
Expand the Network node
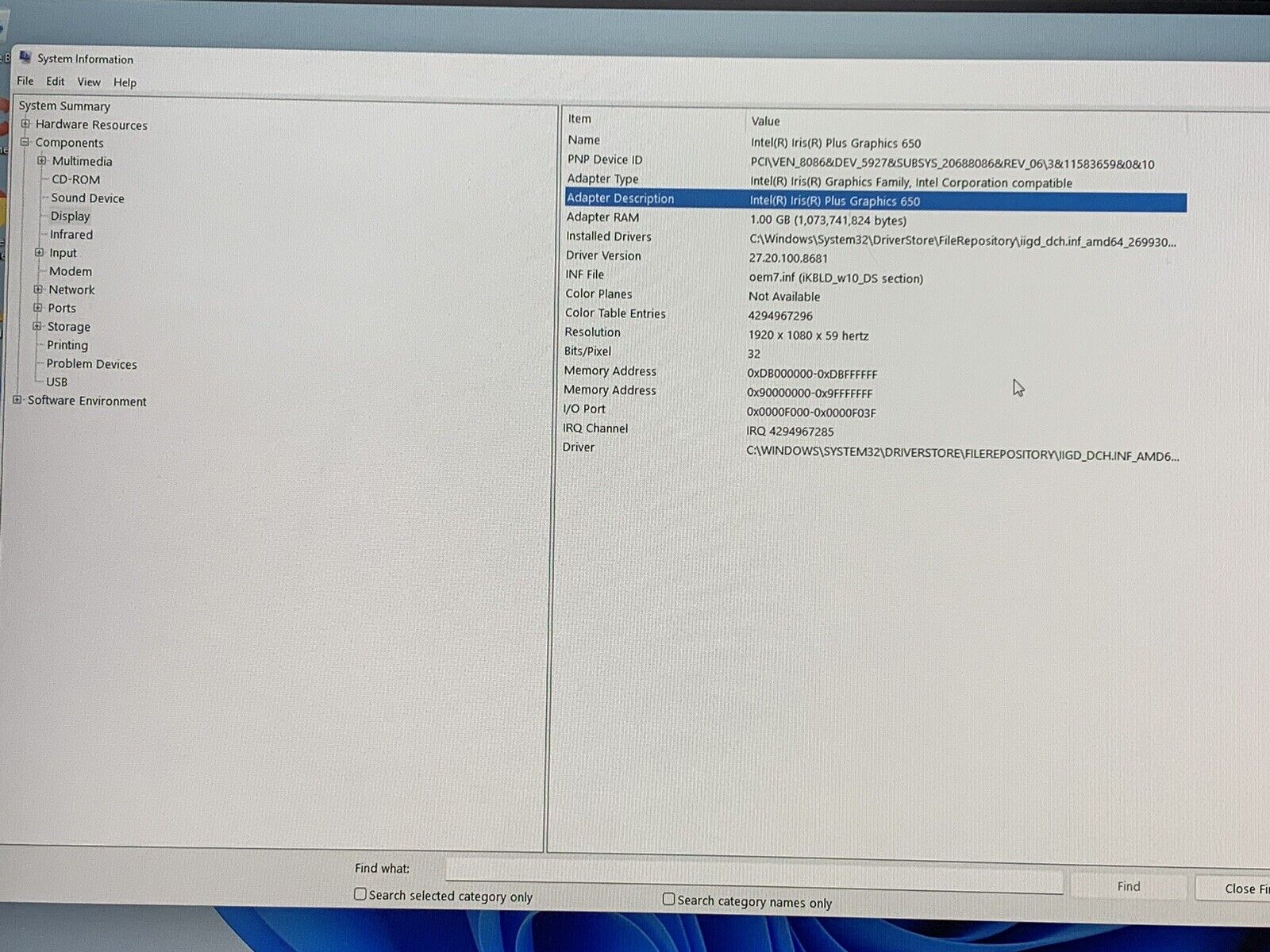point(38,290)
